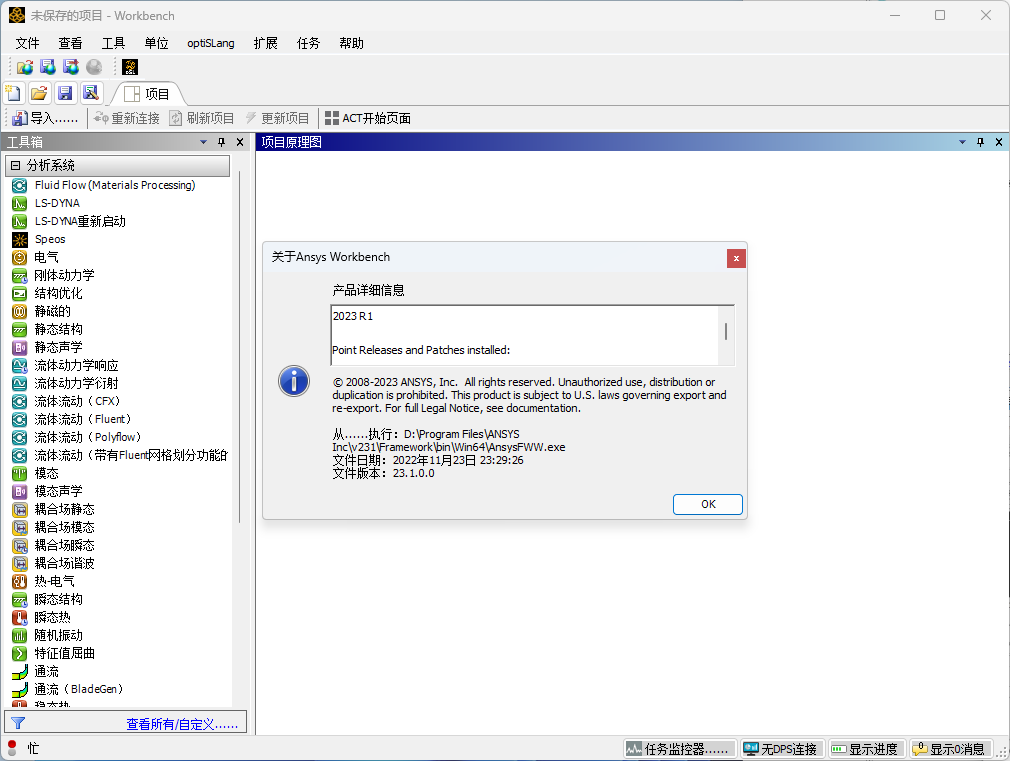Image resolution: width=1010 pixels, height=761 pixels.
Task: Click the 瞬态热 system icon
Action: [x=19, y=617]
